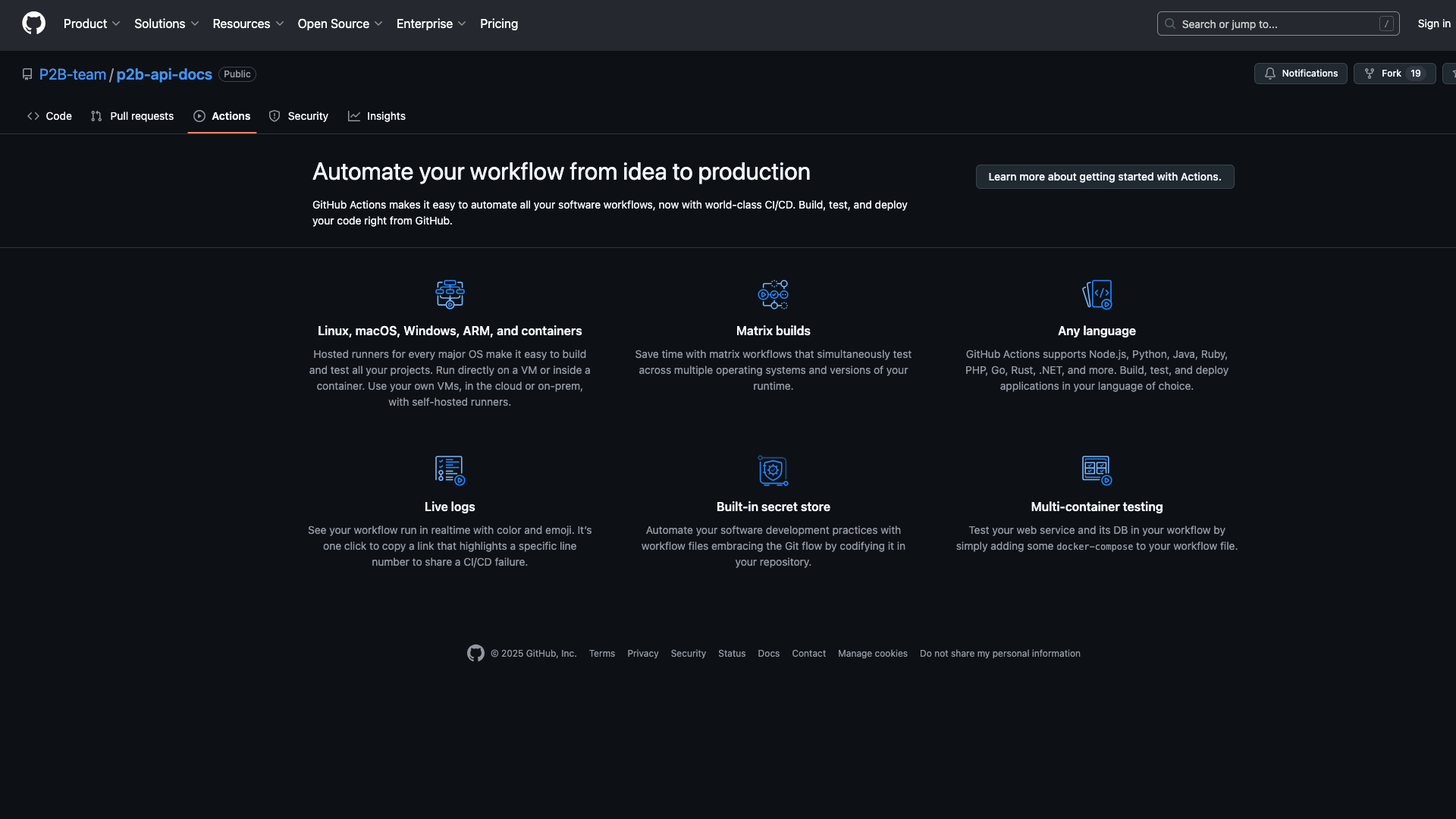Image resolution: width=1456 pixels, height=819 pixels.
Task: Click the 'Matrix builds' heading
Action: (x=773, y=331)
